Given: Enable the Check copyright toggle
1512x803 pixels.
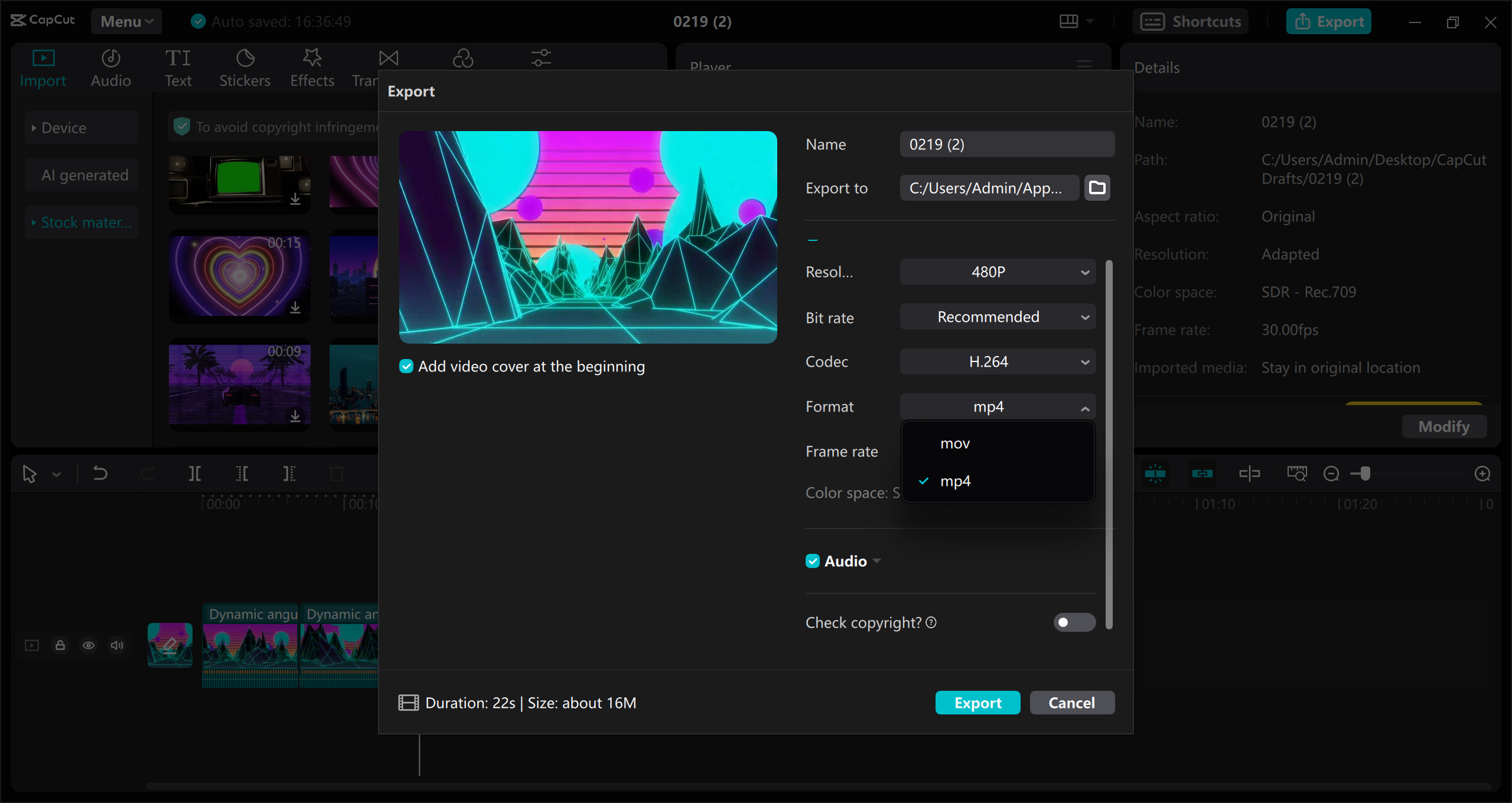Looking at the screenshot, I should pos(1074,622).
